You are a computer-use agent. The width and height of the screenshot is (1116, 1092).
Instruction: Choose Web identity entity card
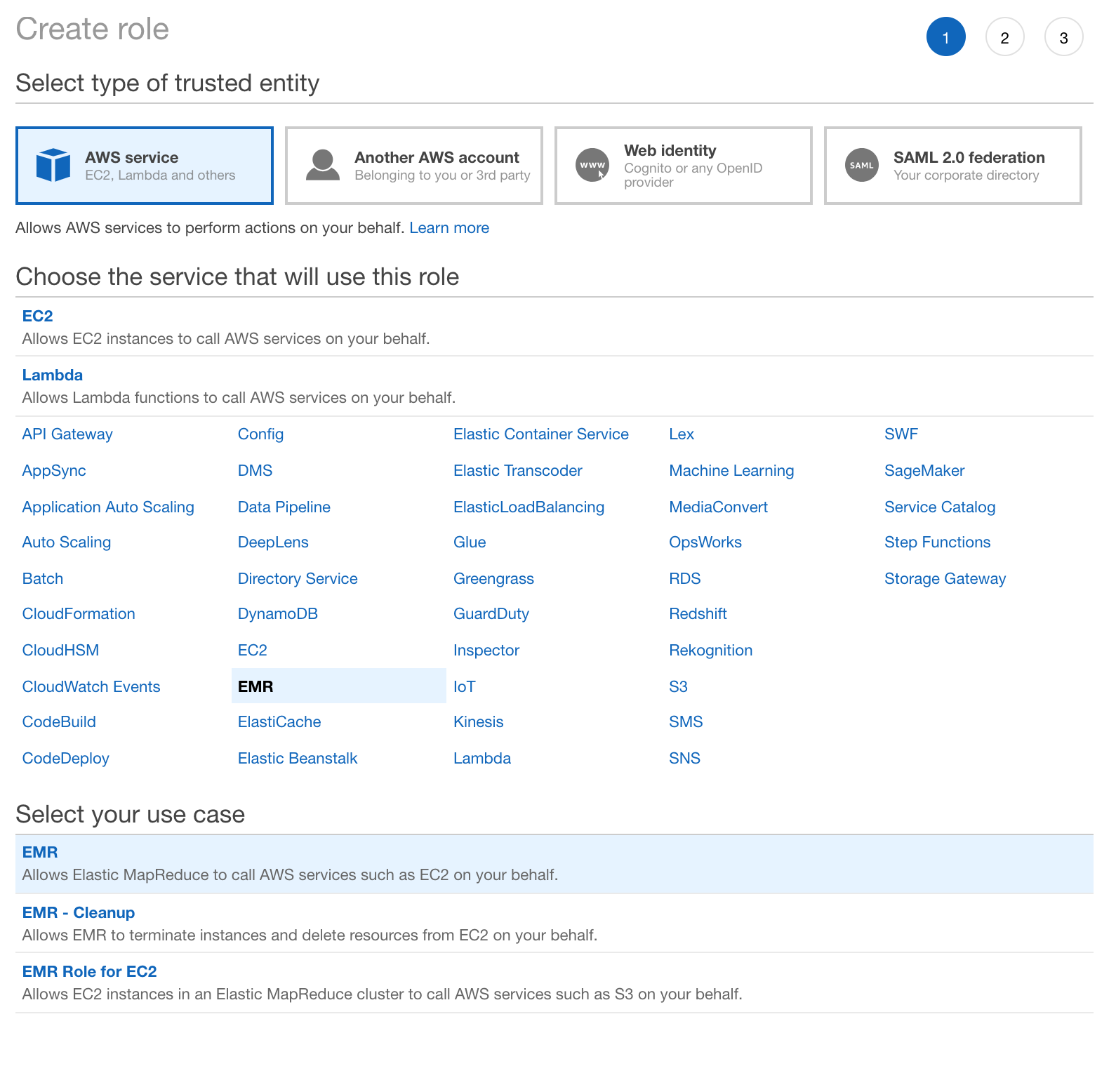point(684,166)
